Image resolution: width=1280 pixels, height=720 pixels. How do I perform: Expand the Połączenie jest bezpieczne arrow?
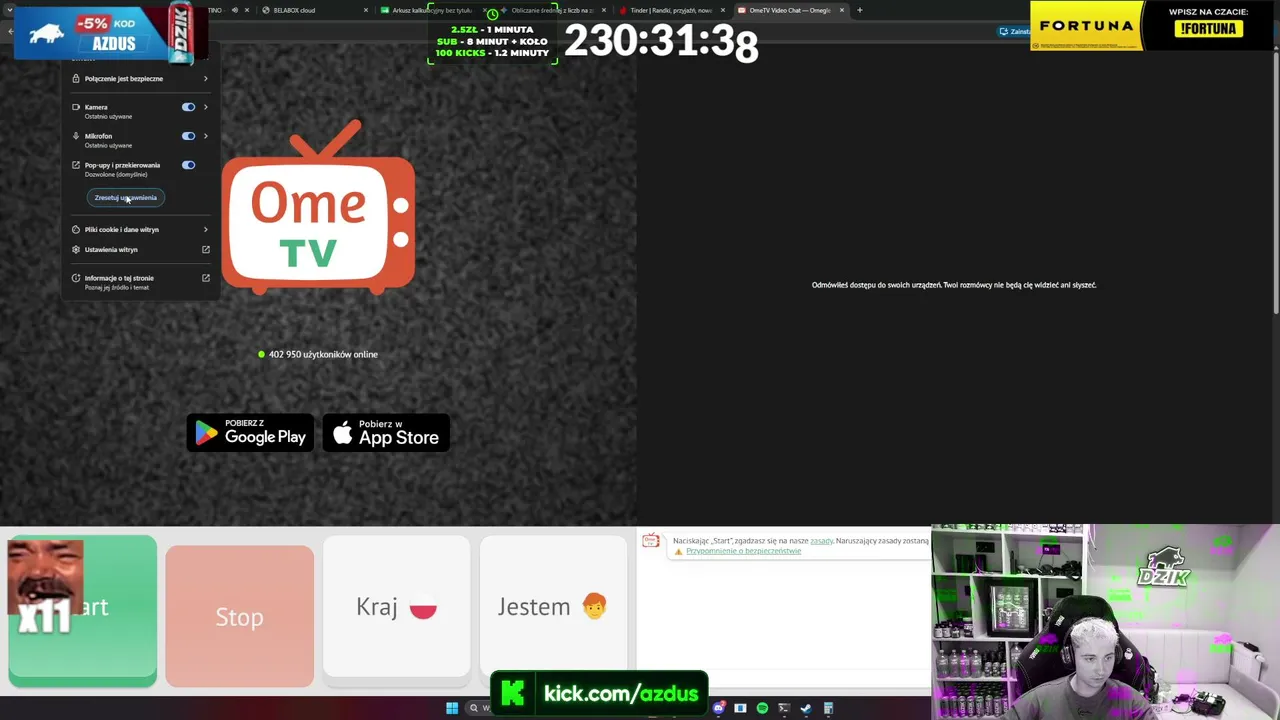[206, 78]
